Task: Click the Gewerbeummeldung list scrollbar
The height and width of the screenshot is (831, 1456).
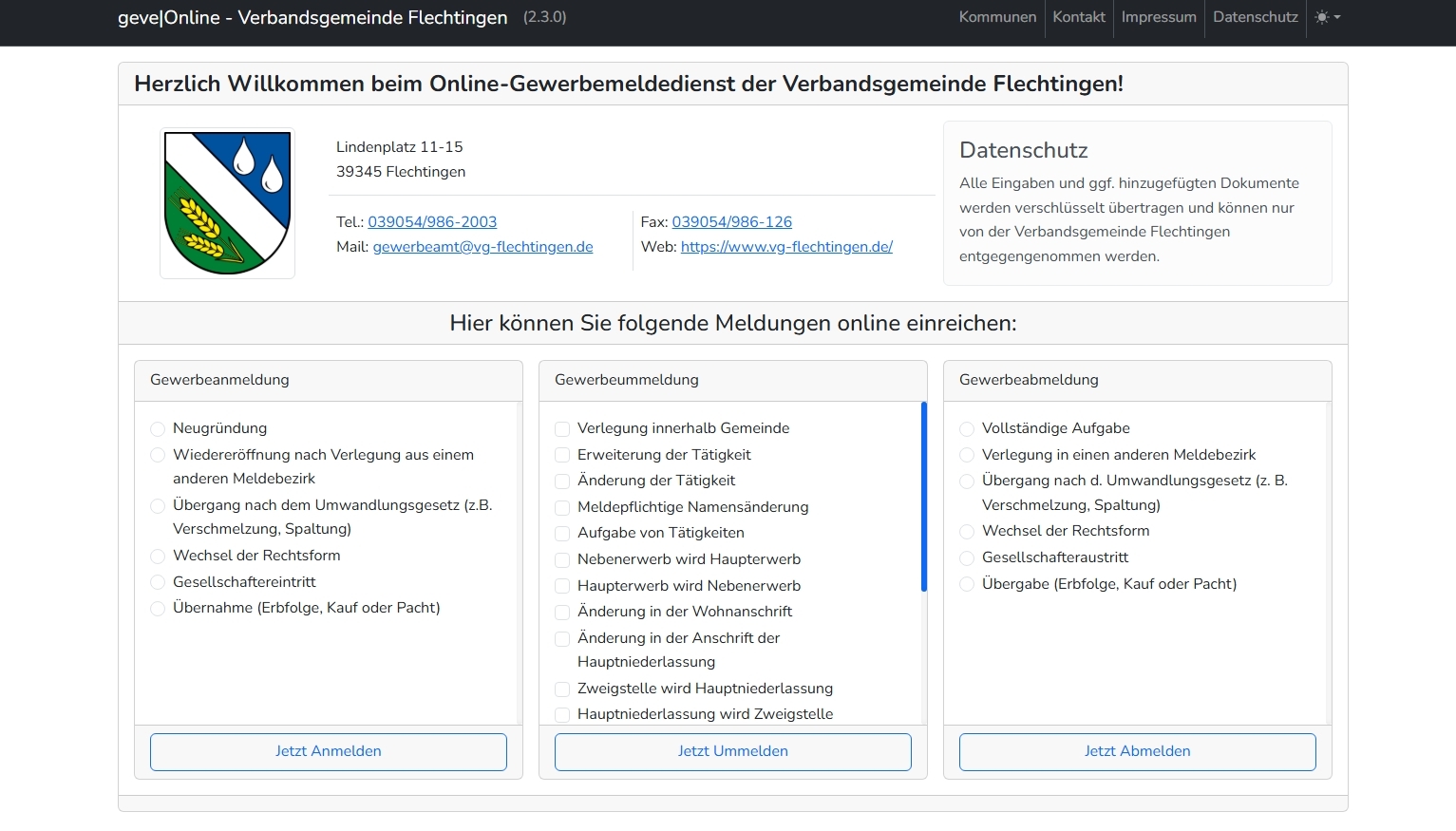Action: point(923,497)
